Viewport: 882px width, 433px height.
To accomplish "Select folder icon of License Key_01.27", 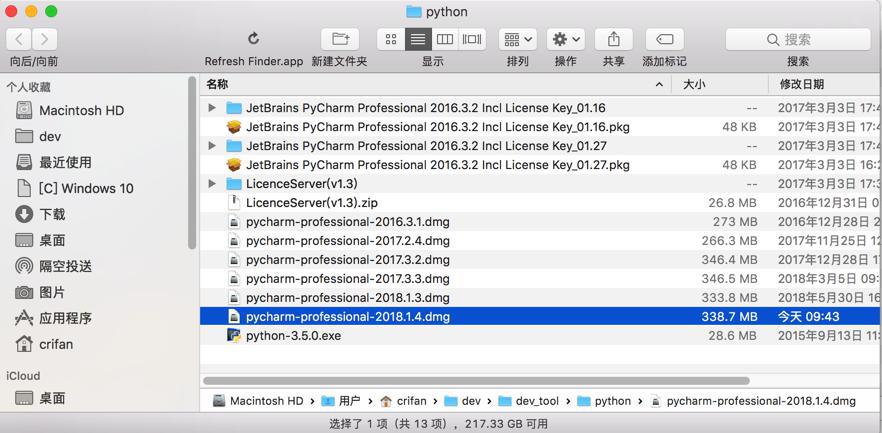I will point(234,146).
